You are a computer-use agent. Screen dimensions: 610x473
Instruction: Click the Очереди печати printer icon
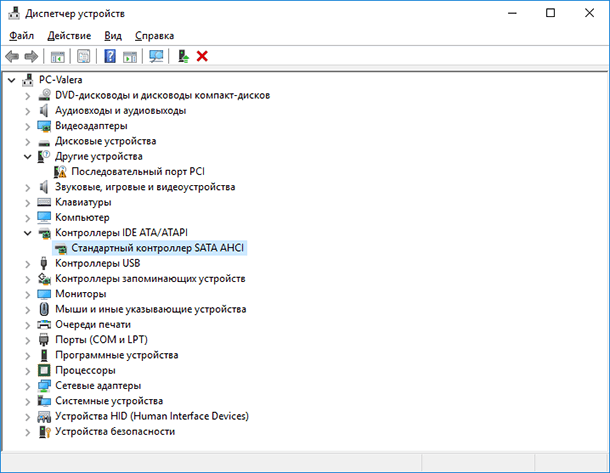pos(44,324)
